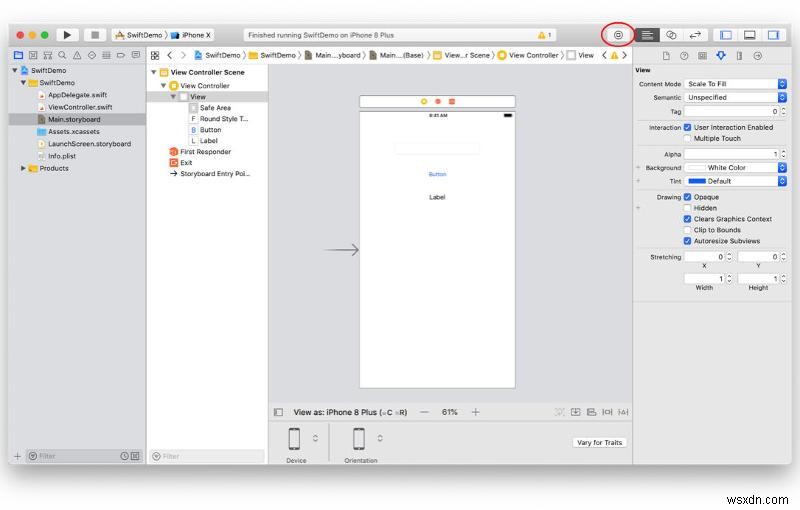Open the related items grid menu
Viewport: 800px width, 510px height.
pos(155,55)
